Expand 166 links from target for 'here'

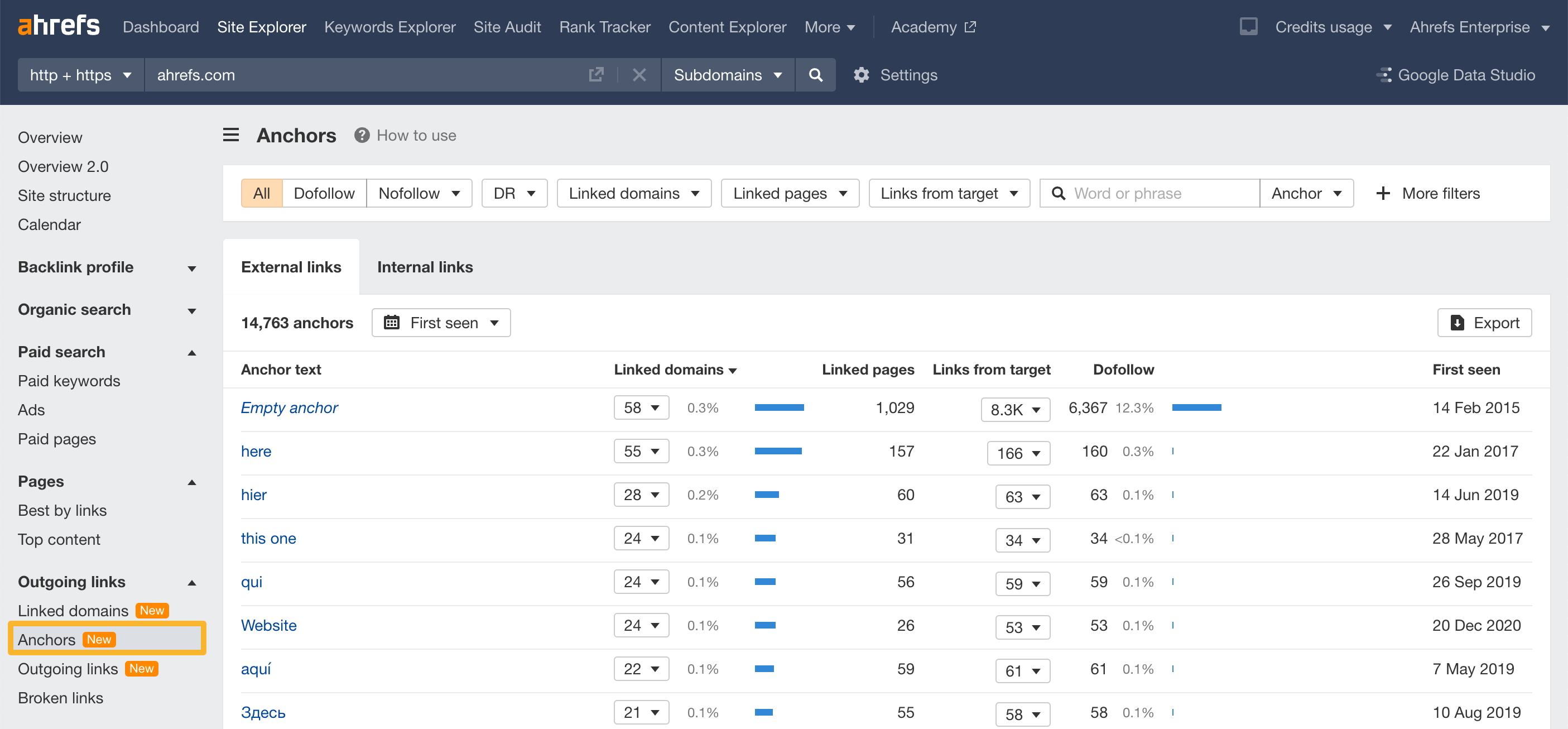tap(1018, 453)
